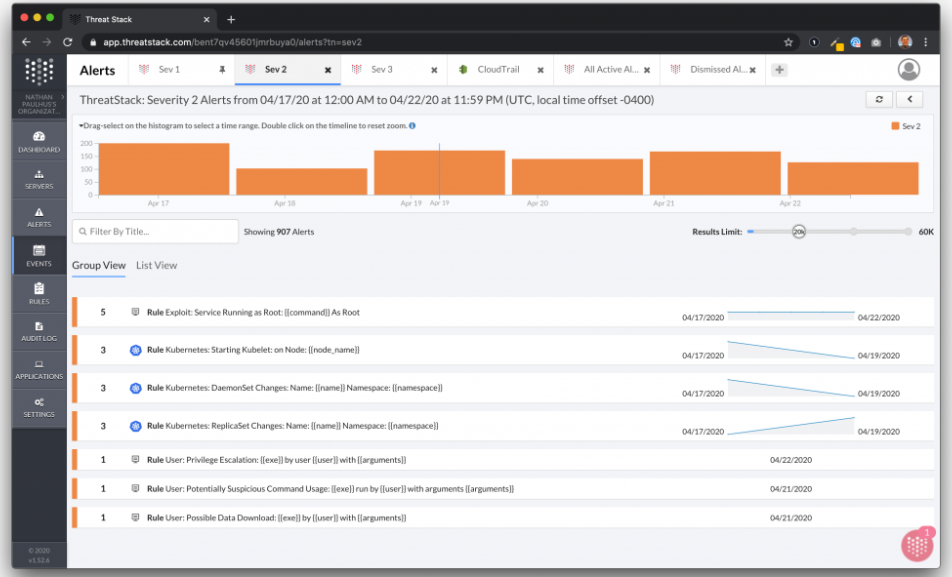Adjust the Results Limit slider handle
Screen dimensions: 952x577
click(799, 231)
